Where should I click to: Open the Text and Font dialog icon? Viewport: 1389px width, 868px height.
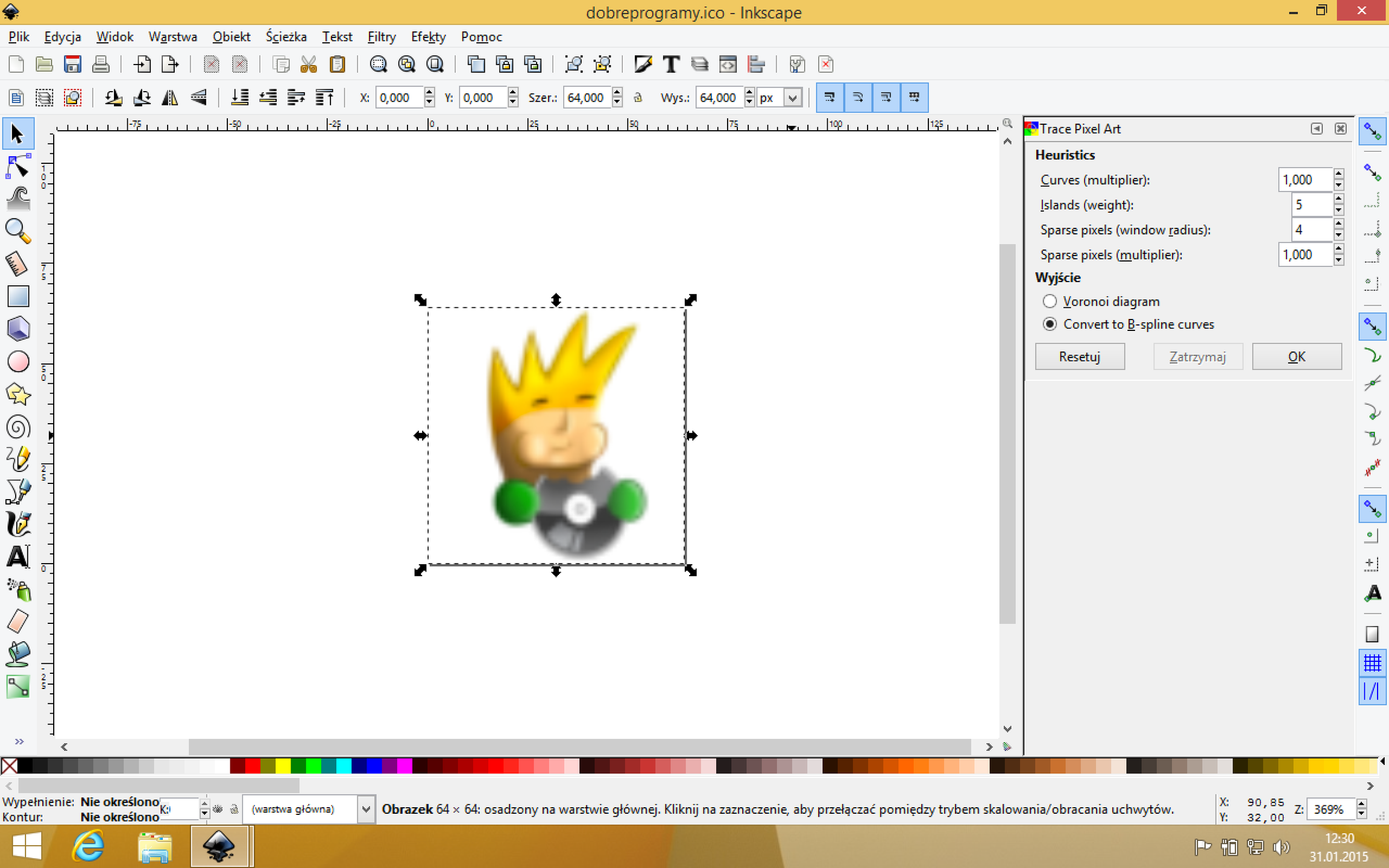click(x=671, y=64)
